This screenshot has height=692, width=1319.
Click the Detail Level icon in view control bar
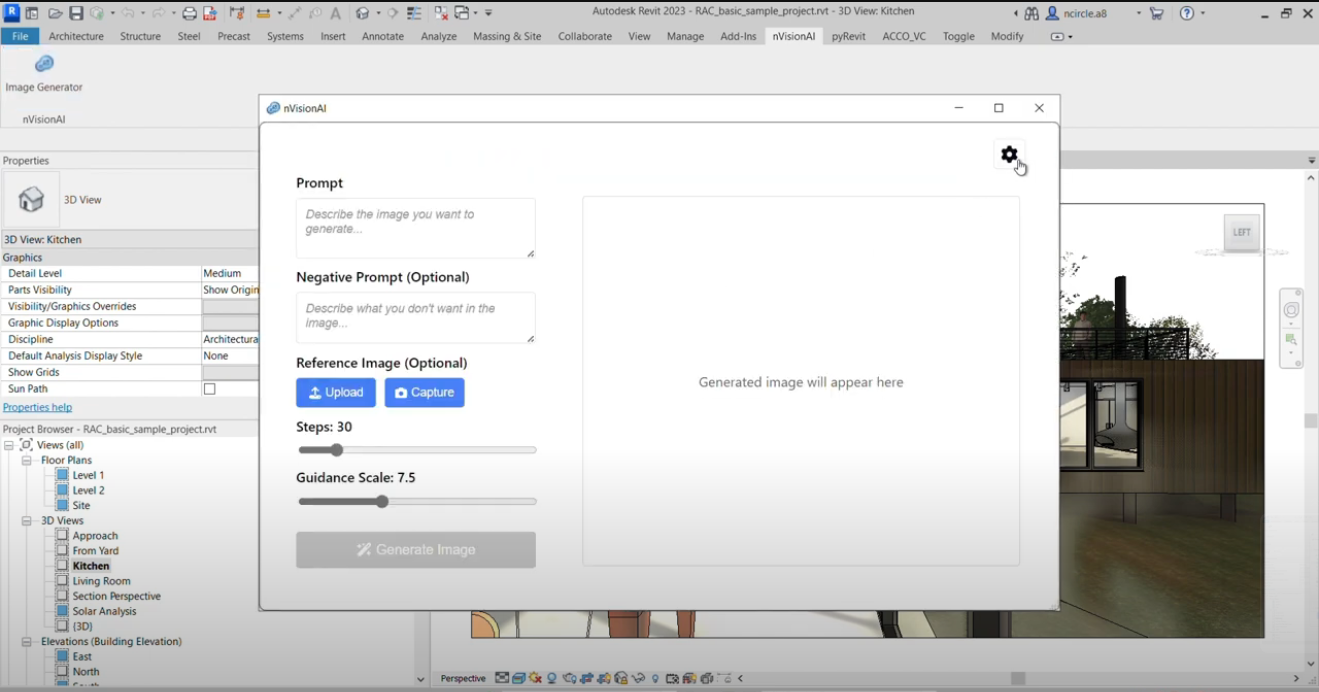click(x=502, y=678)
